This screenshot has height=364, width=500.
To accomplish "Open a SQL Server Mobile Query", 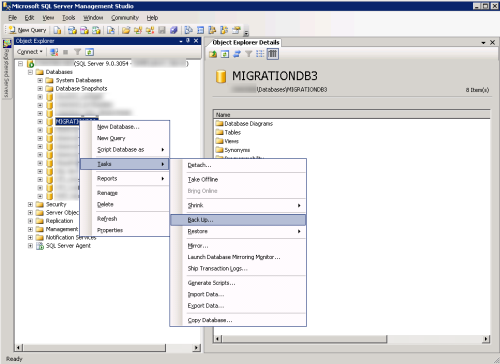I will tap(111, 30).
